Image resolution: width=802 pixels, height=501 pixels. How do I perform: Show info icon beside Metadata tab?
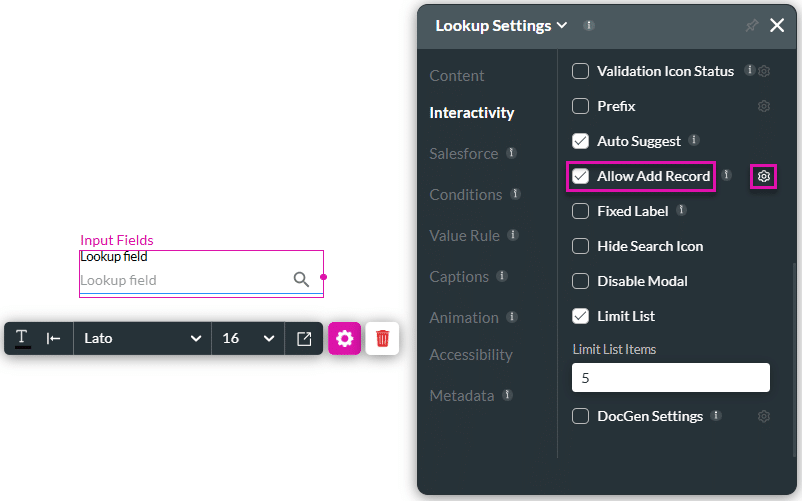tap(507, 395)
